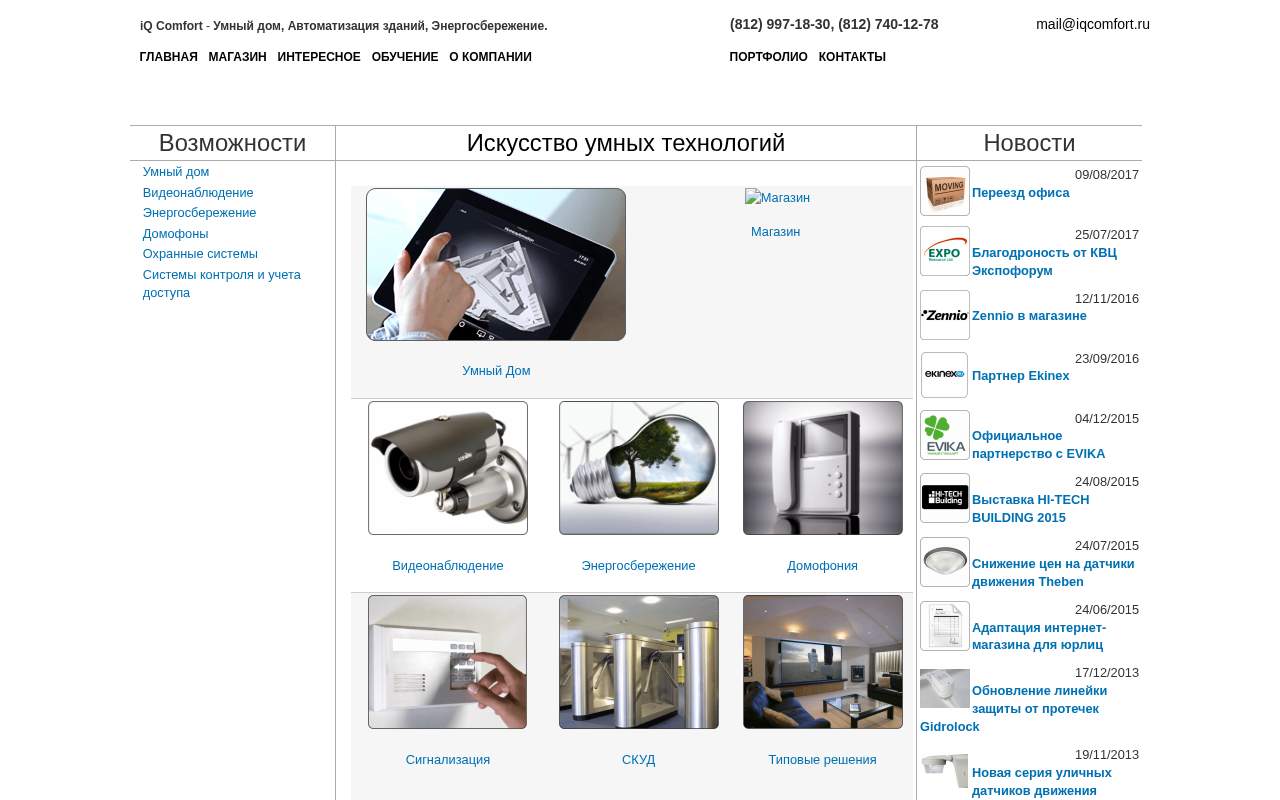Open Новая серия уличных датчиков движения news

(1042, 782)
